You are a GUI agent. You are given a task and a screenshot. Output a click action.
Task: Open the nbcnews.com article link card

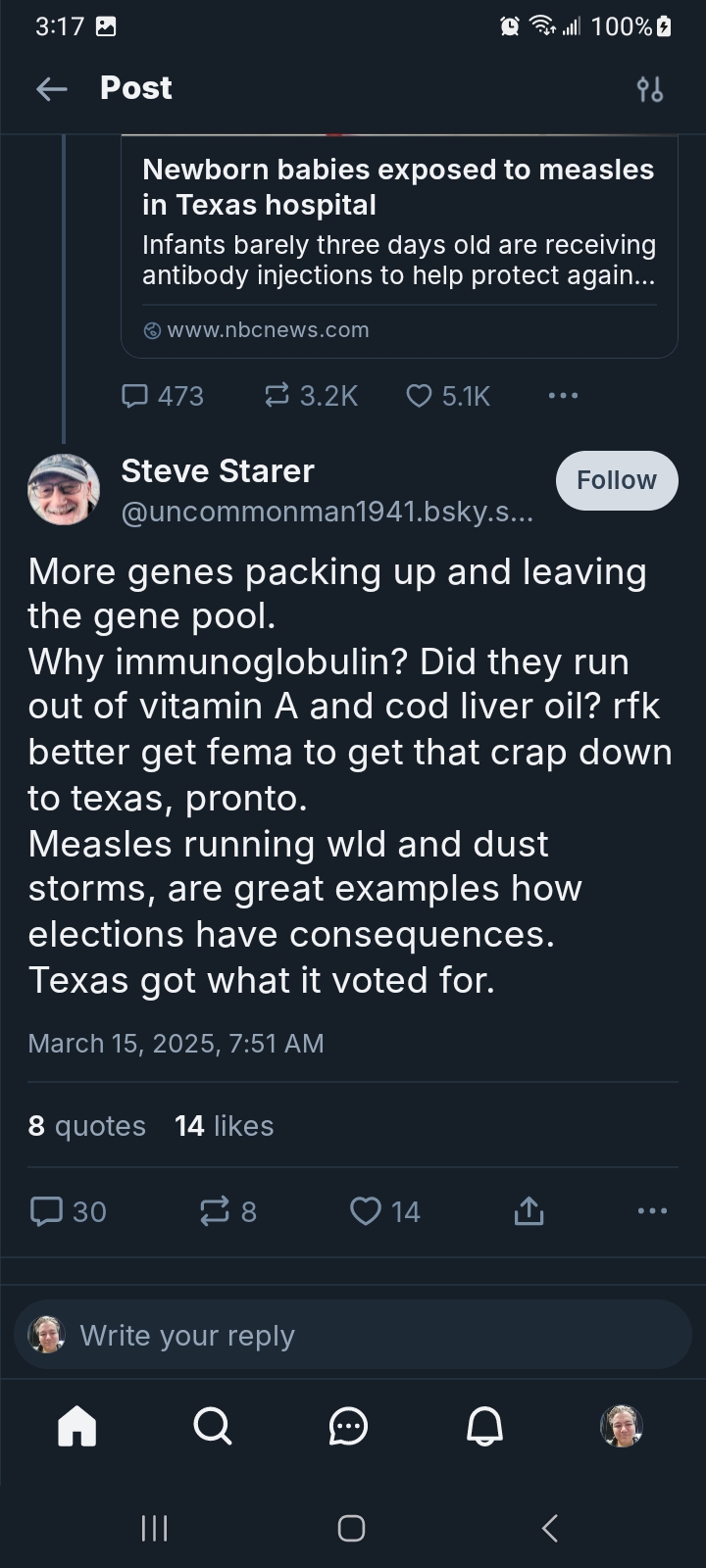[x=399, y=247]
